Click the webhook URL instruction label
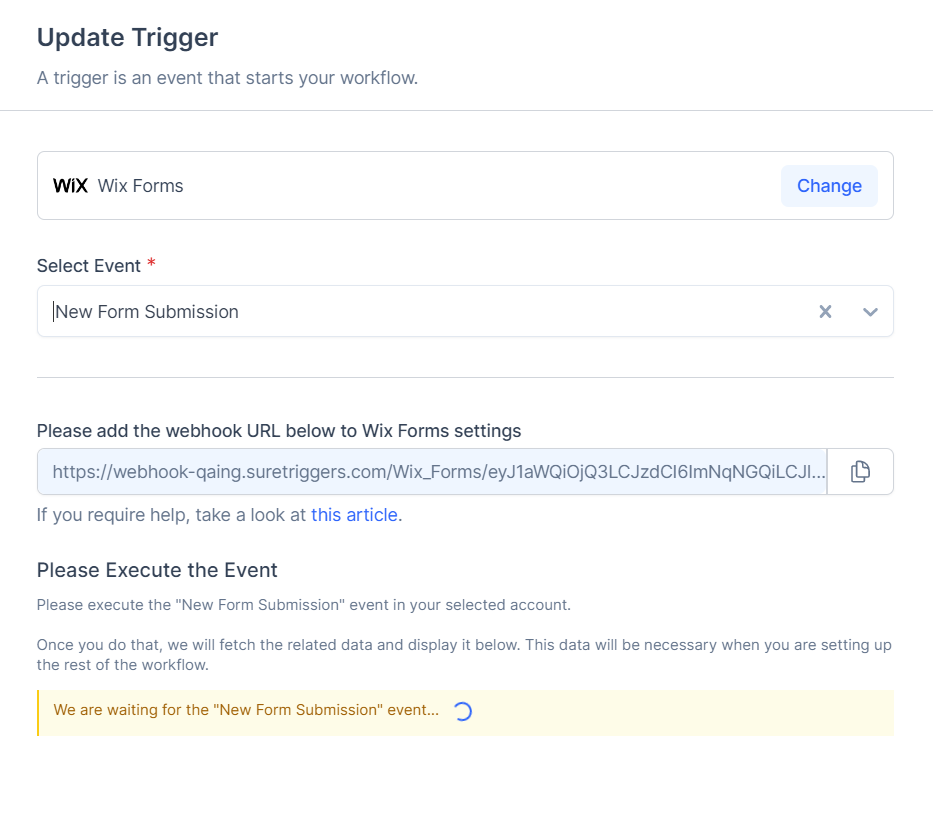Screen dimensions: 933x822 pos(279,431)
